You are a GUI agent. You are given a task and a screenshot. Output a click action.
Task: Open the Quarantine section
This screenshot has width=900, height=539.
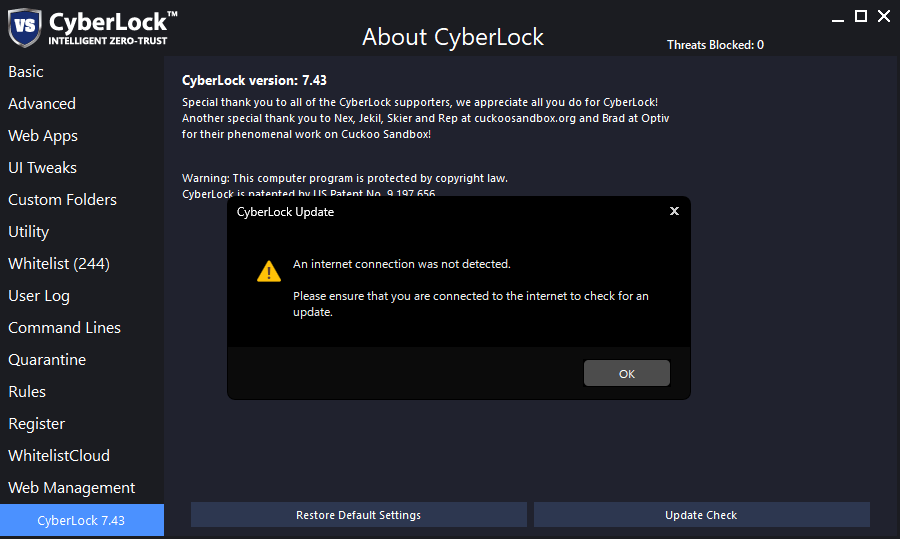[47, 360]
